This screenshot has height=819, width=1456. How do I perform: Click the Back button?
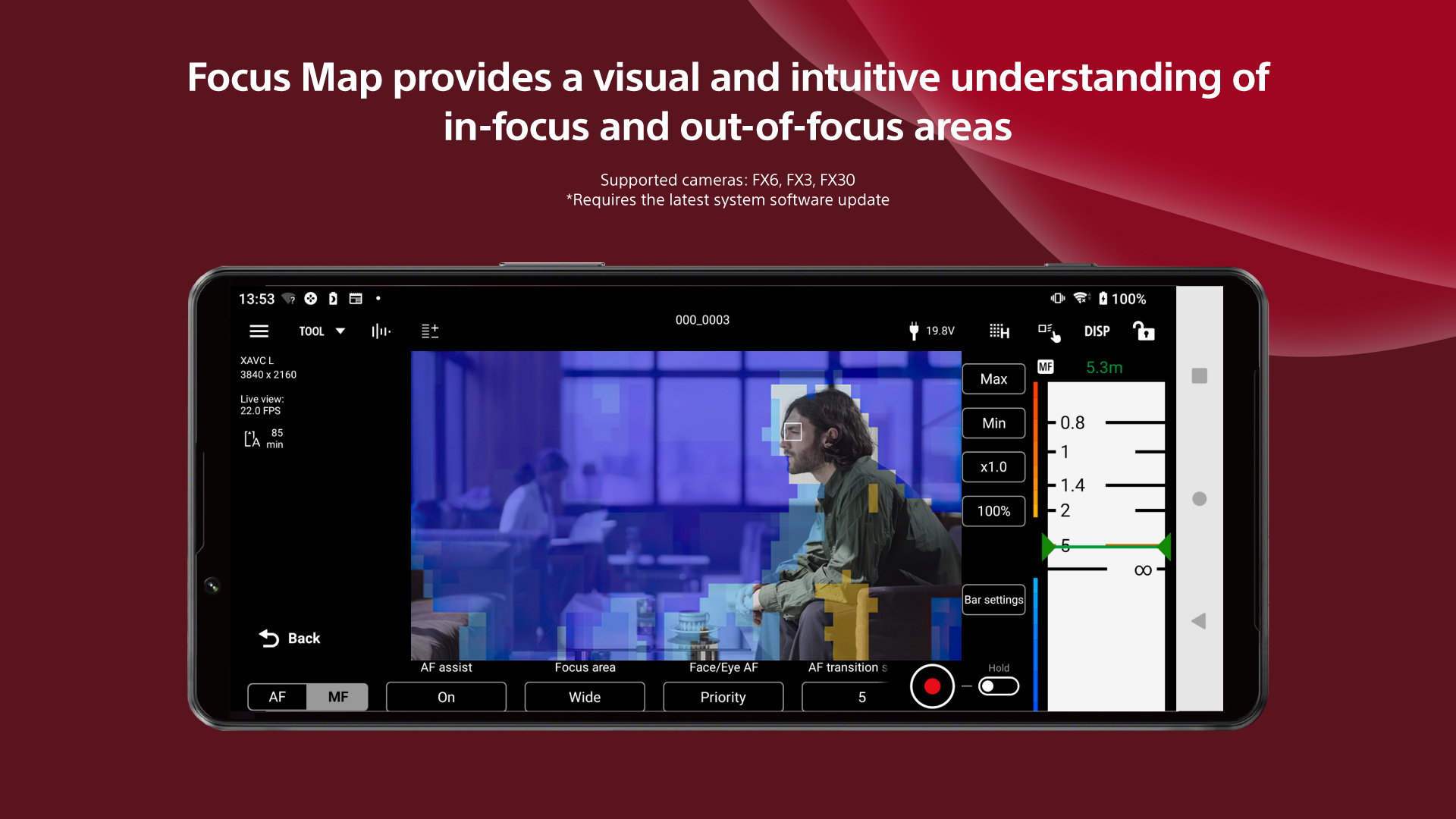click(x=290, y=638)
